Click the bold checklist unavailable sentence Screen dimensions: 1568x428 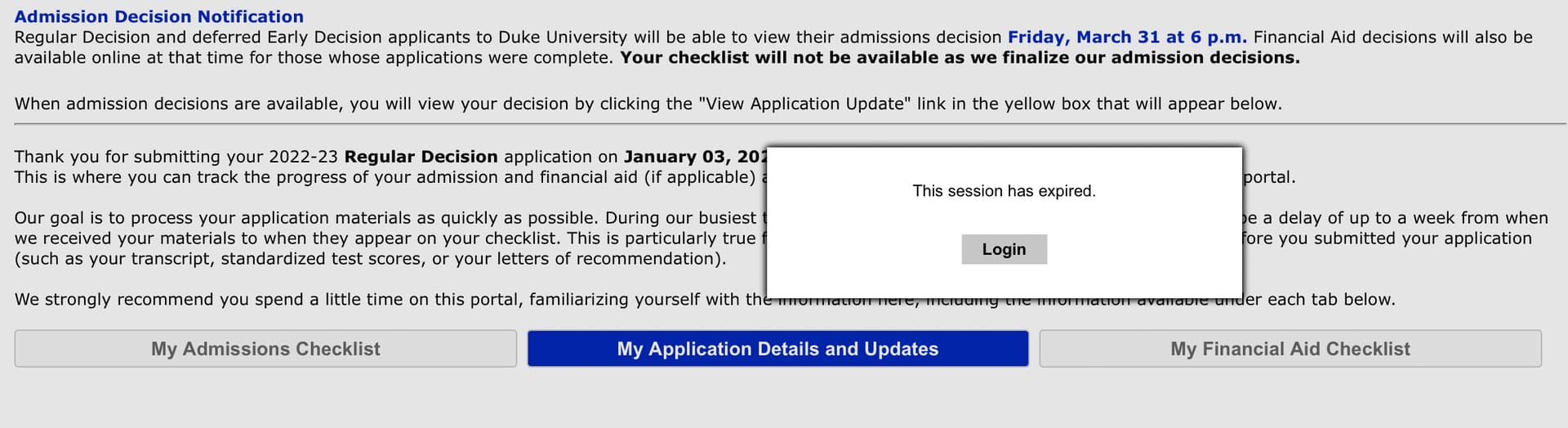pyautogui.click(x=960, y=57)
